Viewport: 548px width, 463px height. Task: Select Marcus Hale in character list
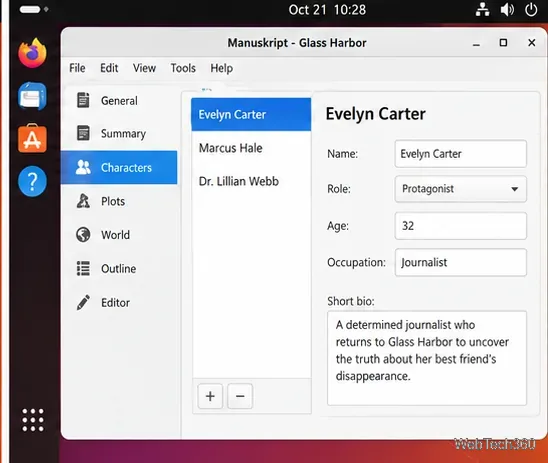coord(251,148)
